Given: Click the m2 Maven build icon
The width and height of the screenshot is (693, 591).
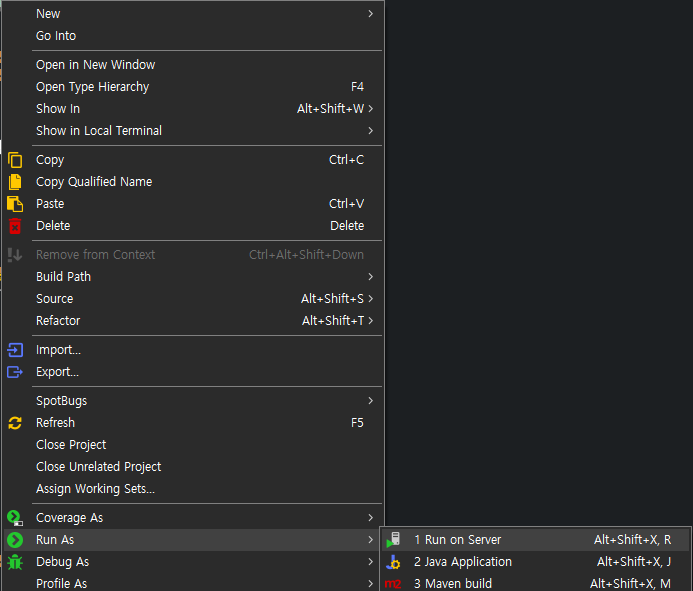Looking at the screenshot, I should point(393,584).
